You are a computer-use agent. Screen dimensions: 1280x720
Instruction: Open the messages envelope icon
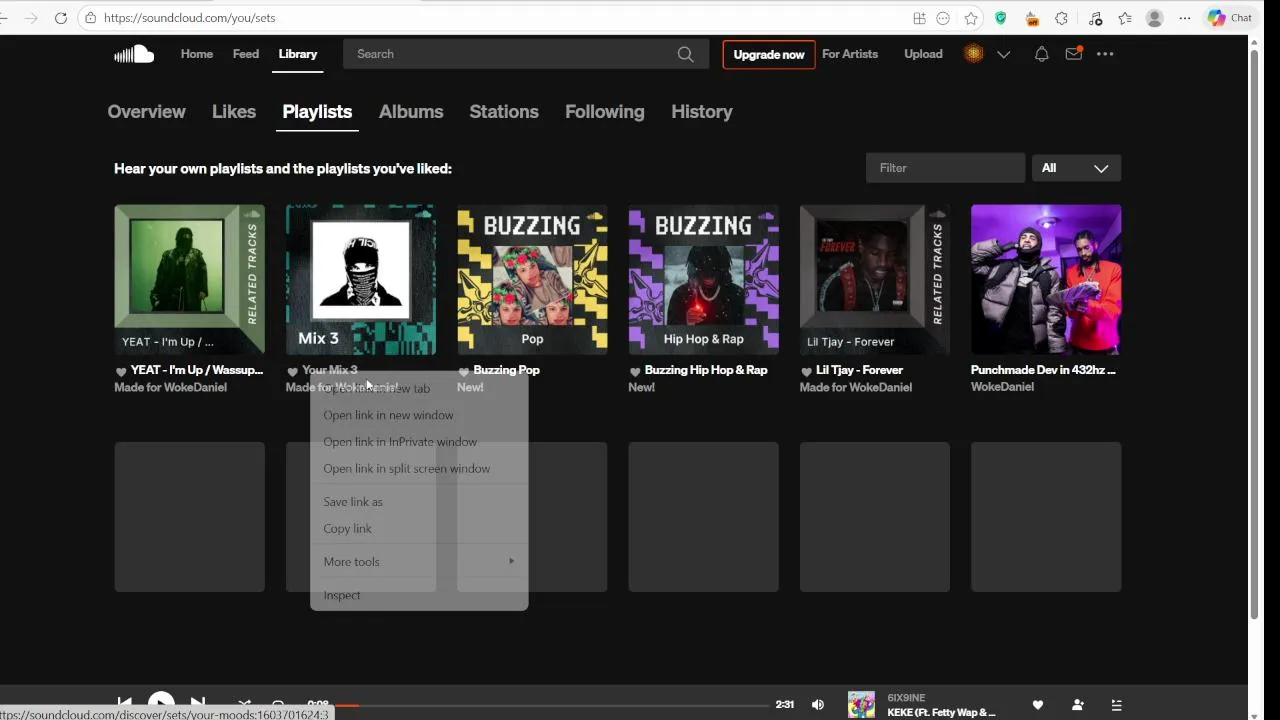point(1073,54)
